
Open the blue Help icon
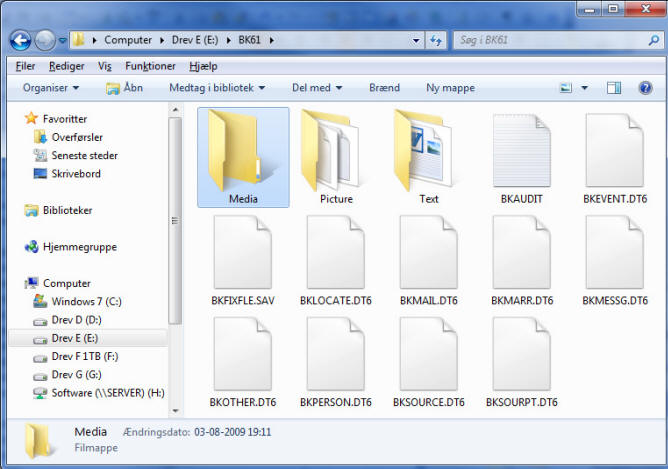(x=645, y=88)
